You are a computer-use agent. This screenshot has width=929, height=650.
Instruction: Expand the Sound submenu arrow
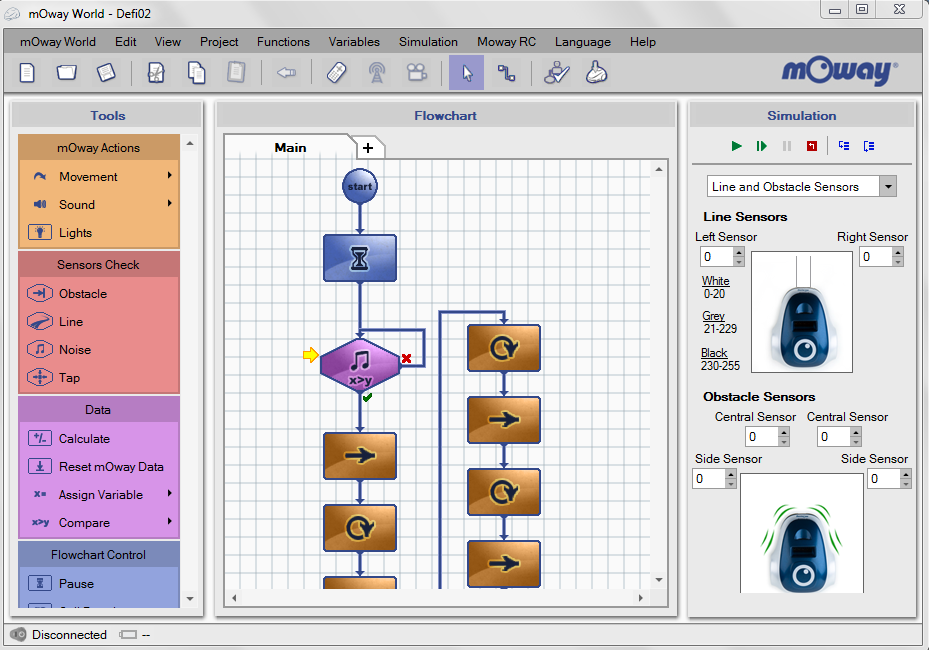[x=169, y=203]
